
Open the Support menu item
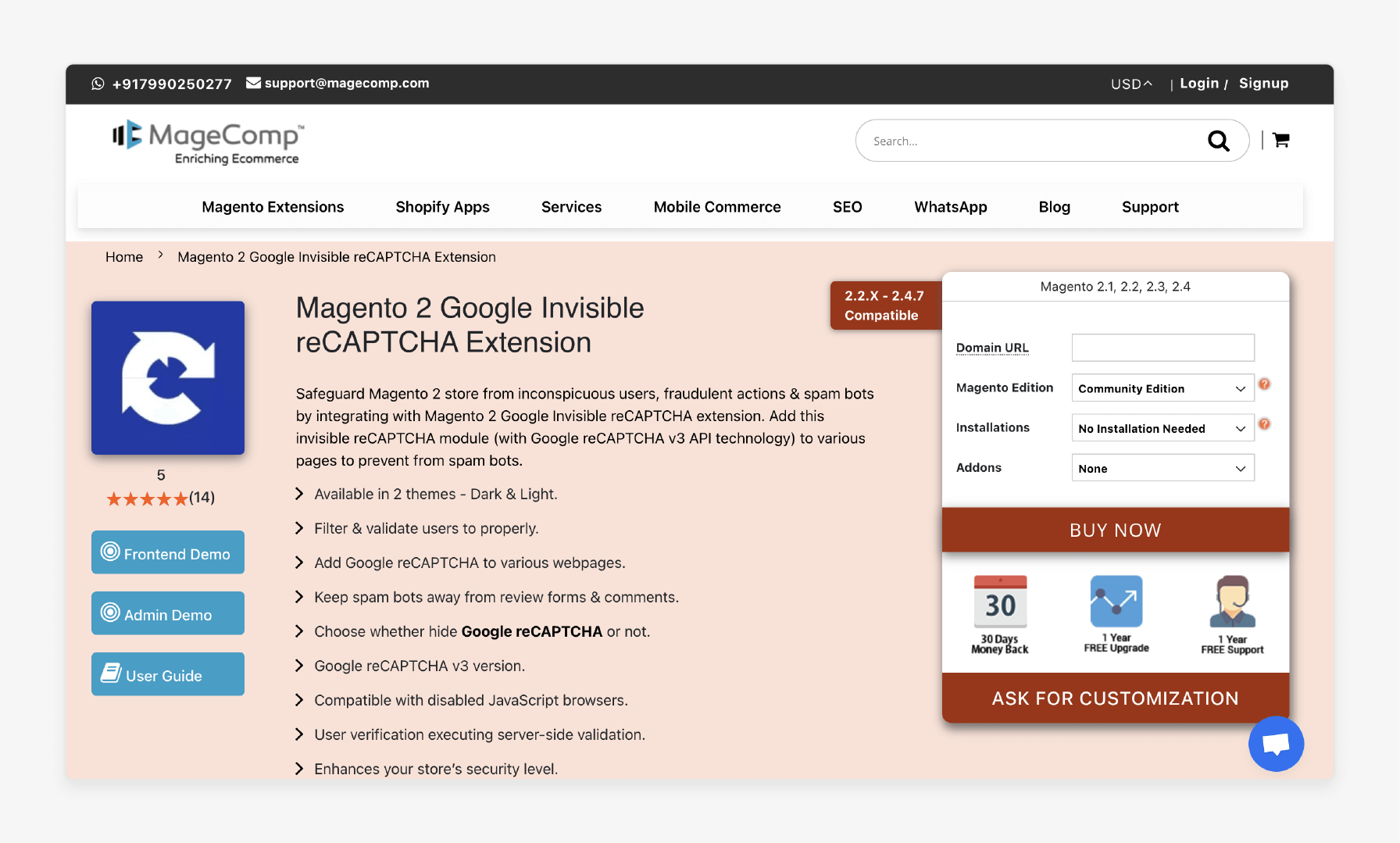(x=1150, y=207)
